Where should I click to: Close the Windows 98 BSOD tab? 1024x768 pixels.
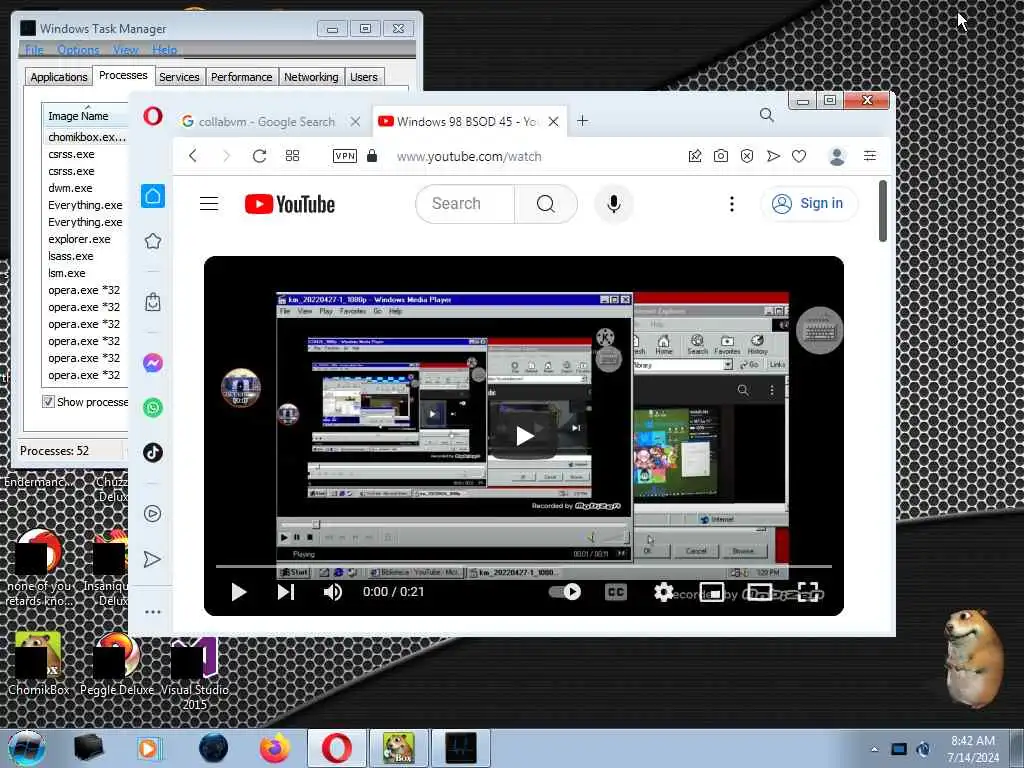pos(553,121)
